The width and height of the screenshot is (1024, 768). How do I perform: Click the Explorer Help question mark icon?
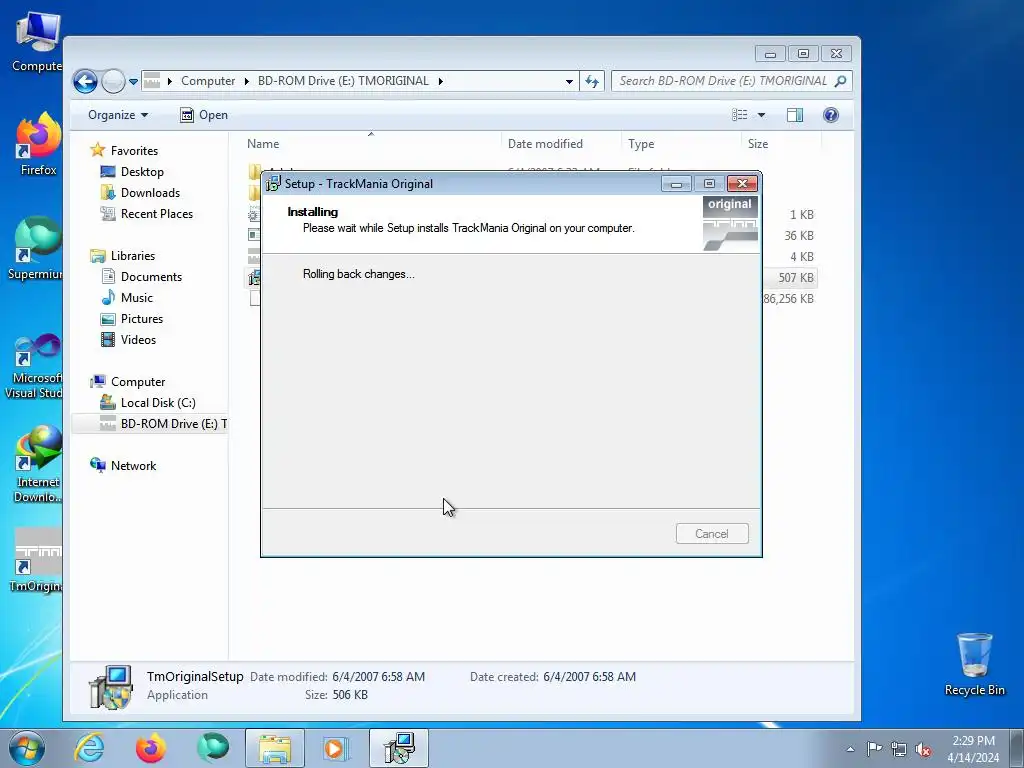pos(831,115)
